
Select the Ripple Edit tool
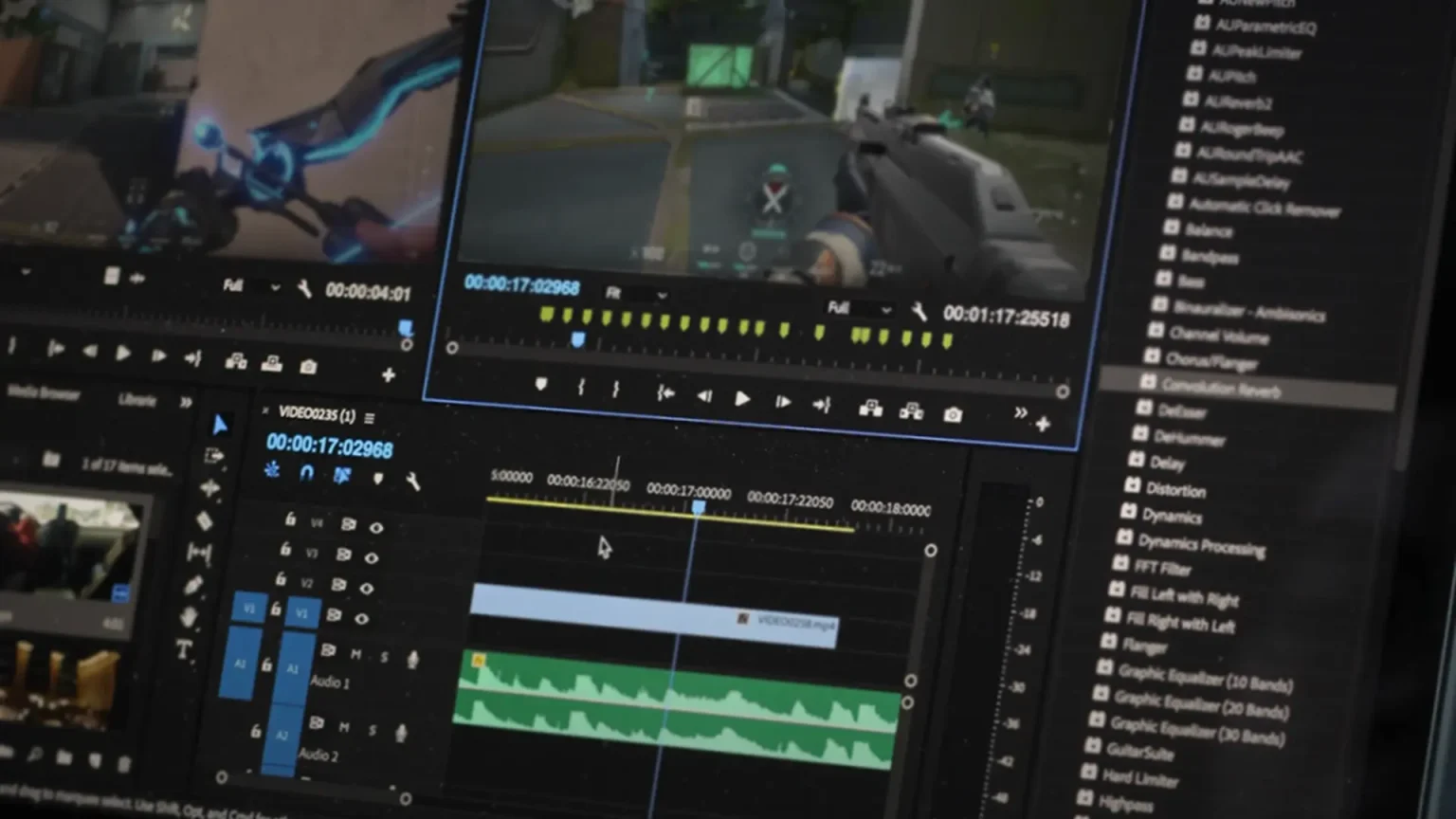209,488
